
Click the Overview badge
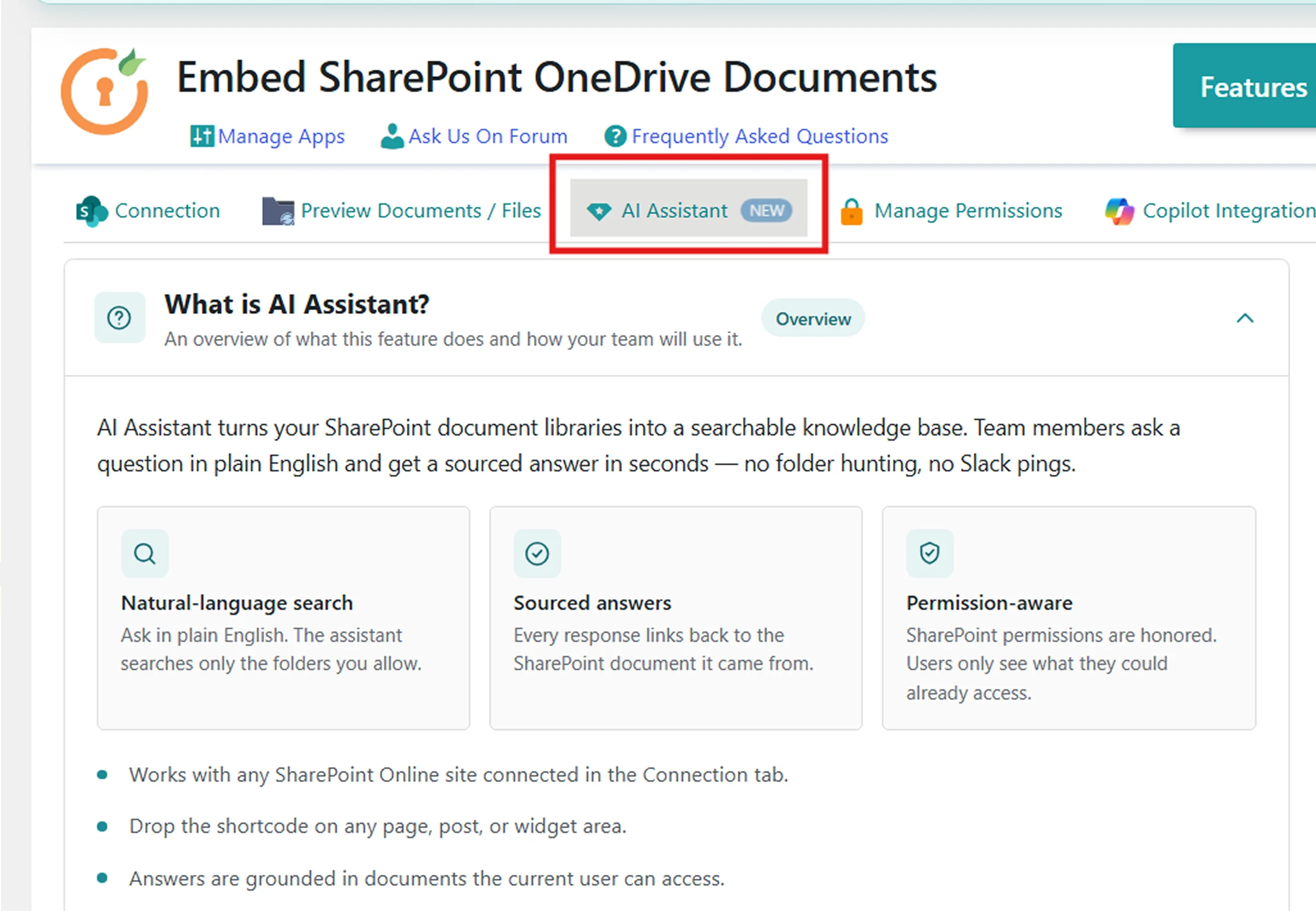pyautogui.click(x=813, y=318)
